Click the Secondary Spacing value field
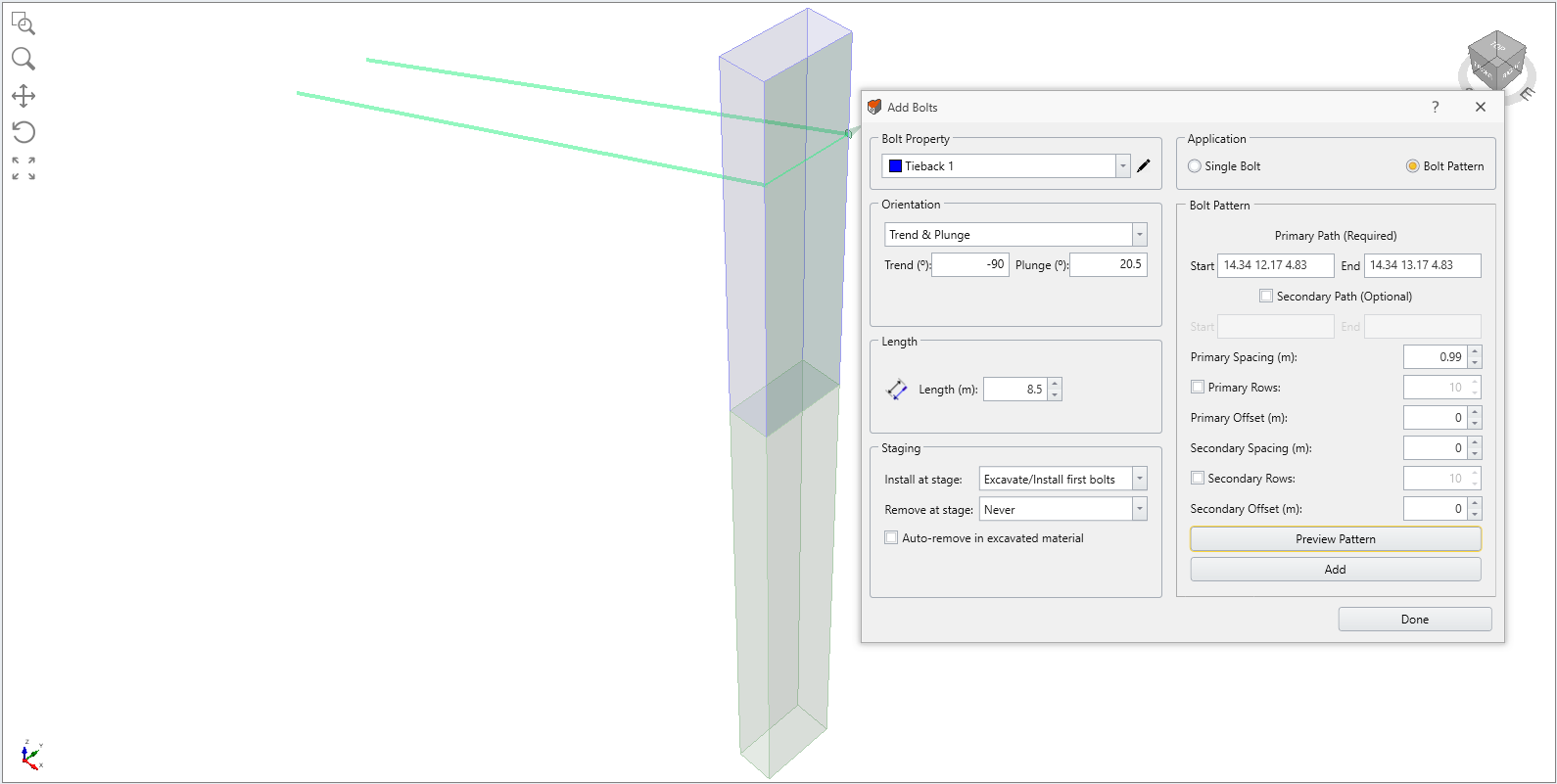The width and height of the screenshot is (1557, 784). click(x=1436, y=448)
